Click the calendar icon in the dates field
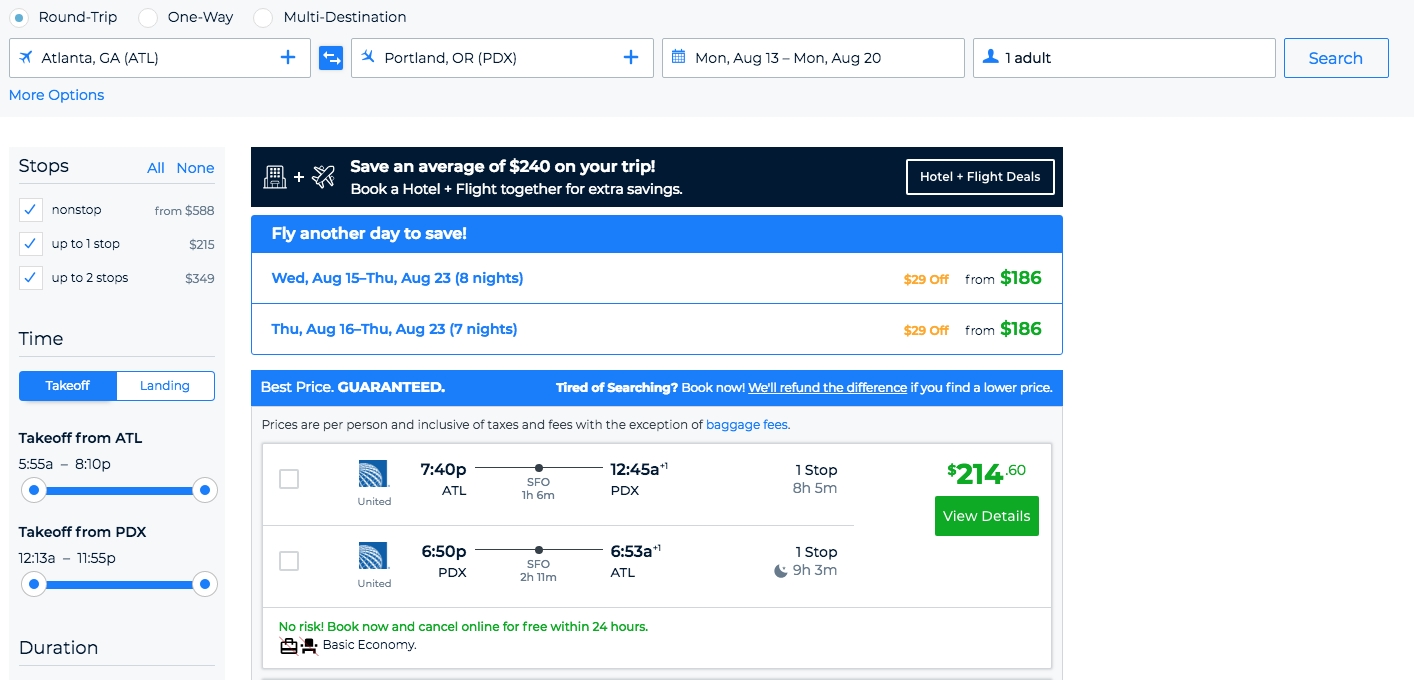 click(x=678, y=57)
